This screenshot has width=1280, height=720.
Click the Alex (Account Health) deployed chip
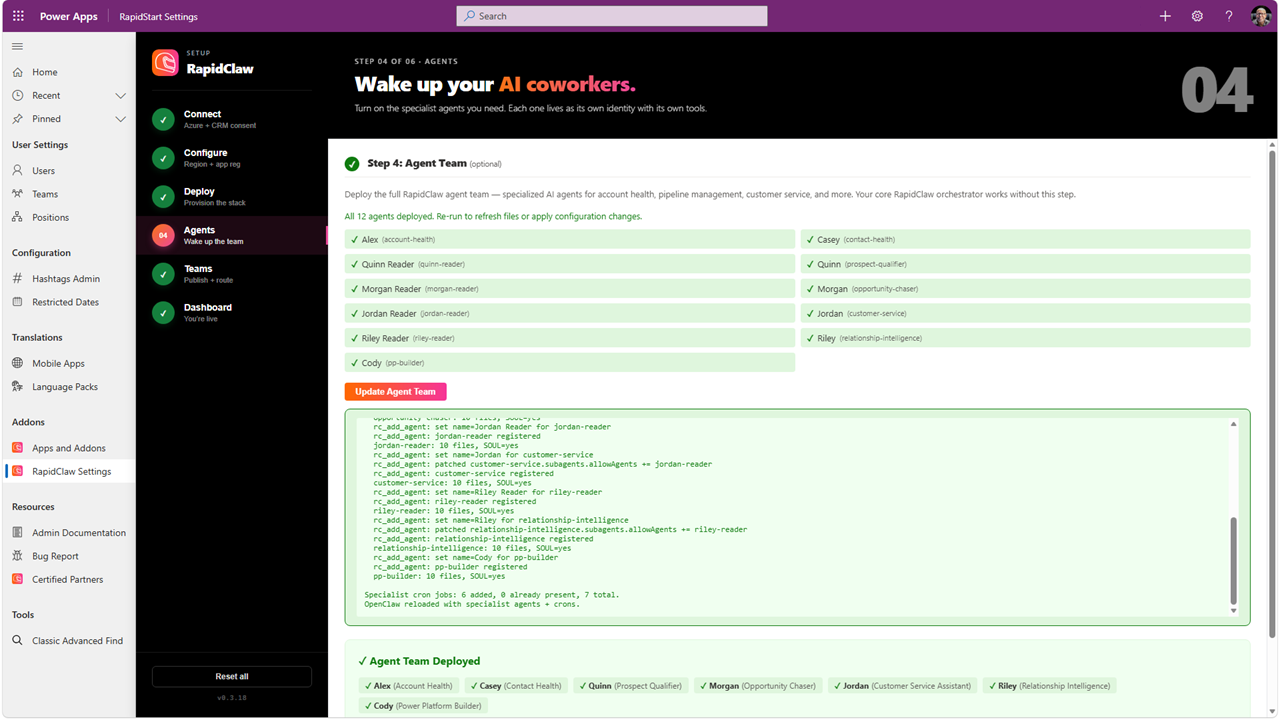tap(409, 686)
